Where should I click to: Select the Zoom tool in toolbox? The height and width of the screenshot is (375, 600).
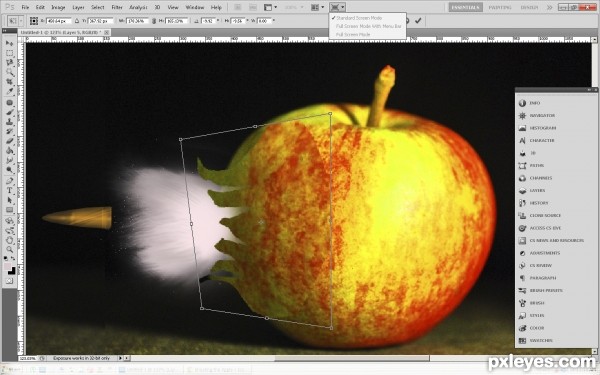click(x=10, y=249)
